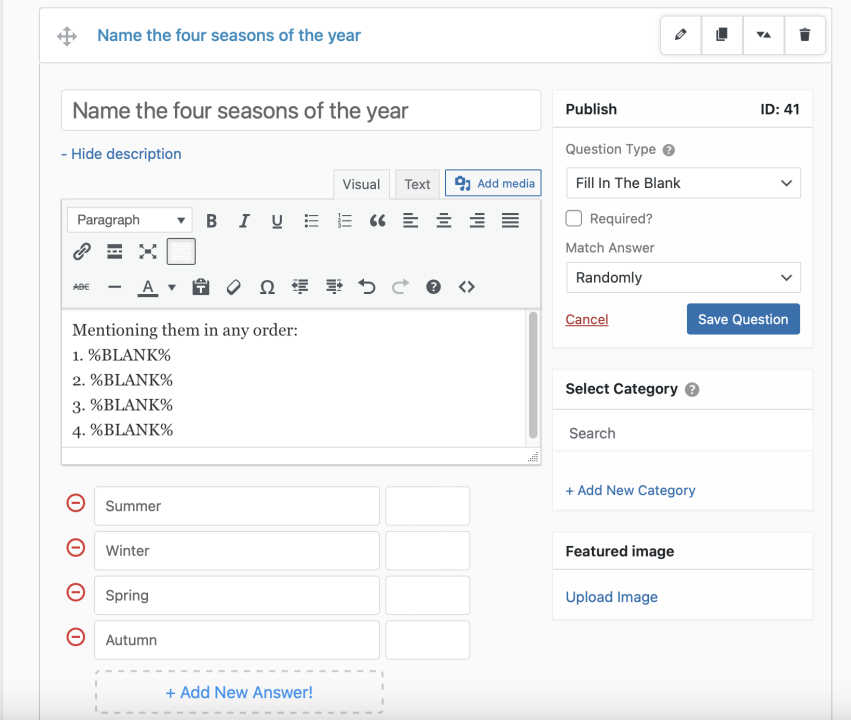Open the Paragraph style dropdown
The image size is (851, 720).
pyautogui.click(x=129, y=219)
